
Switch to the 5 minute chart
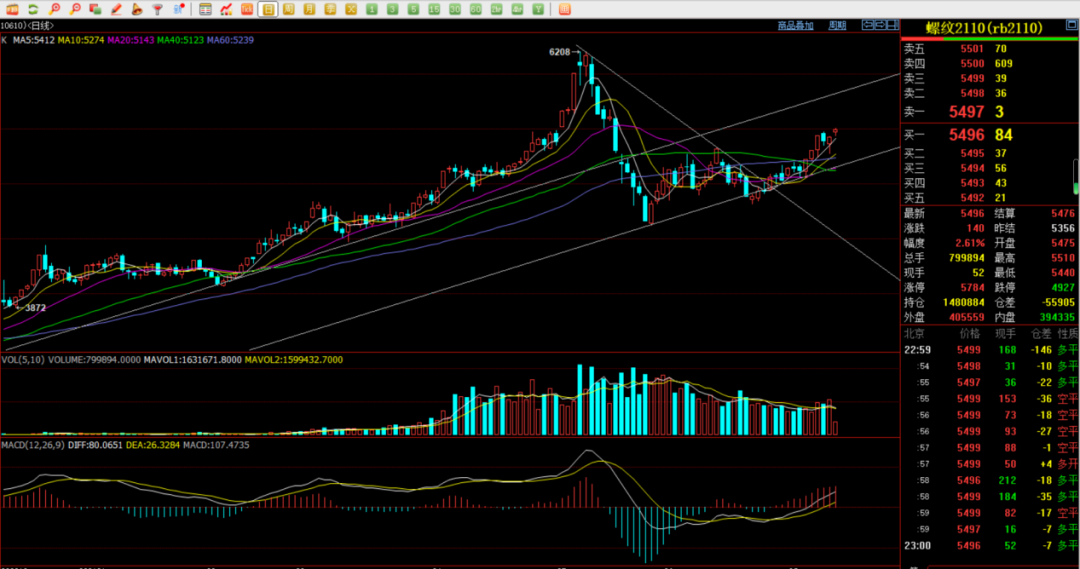click(x=413, y=9)
